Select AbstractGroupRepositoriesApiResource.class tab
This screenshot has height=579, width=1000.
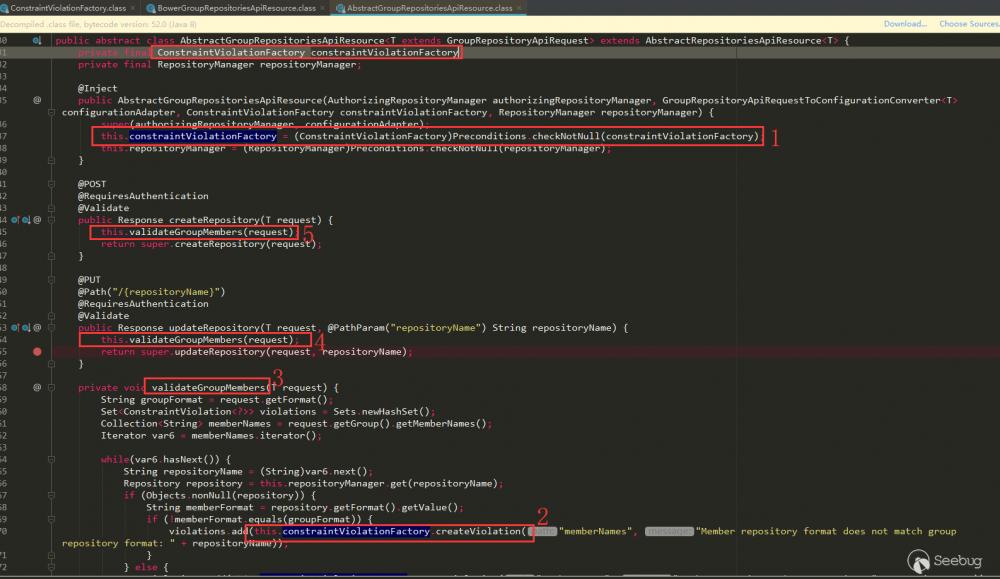coord(429,8)
